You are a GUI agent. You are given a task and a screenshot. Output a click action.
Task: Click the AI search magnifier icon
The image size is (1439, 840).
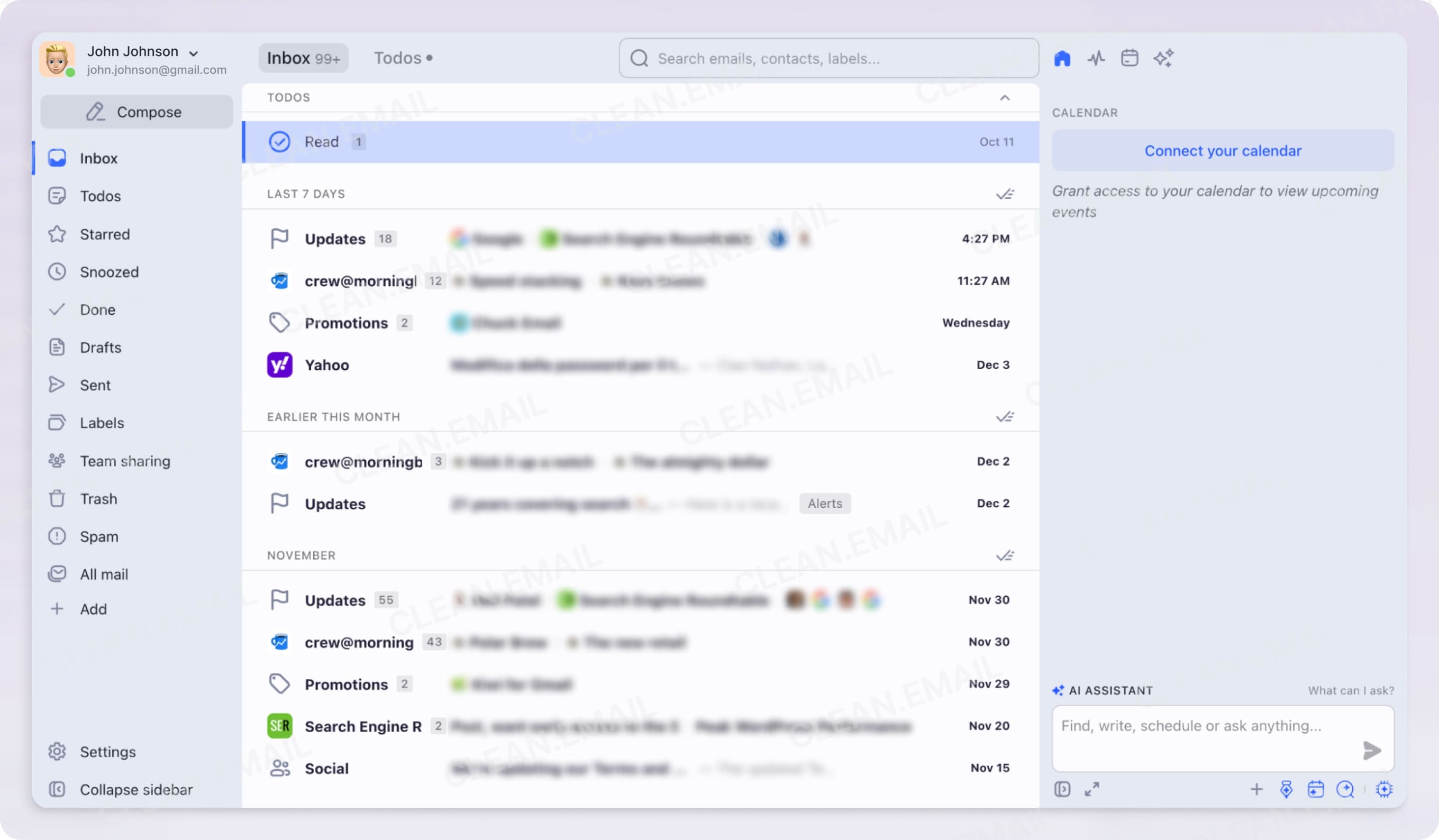pyautogui.click(x=1345, y=789)
